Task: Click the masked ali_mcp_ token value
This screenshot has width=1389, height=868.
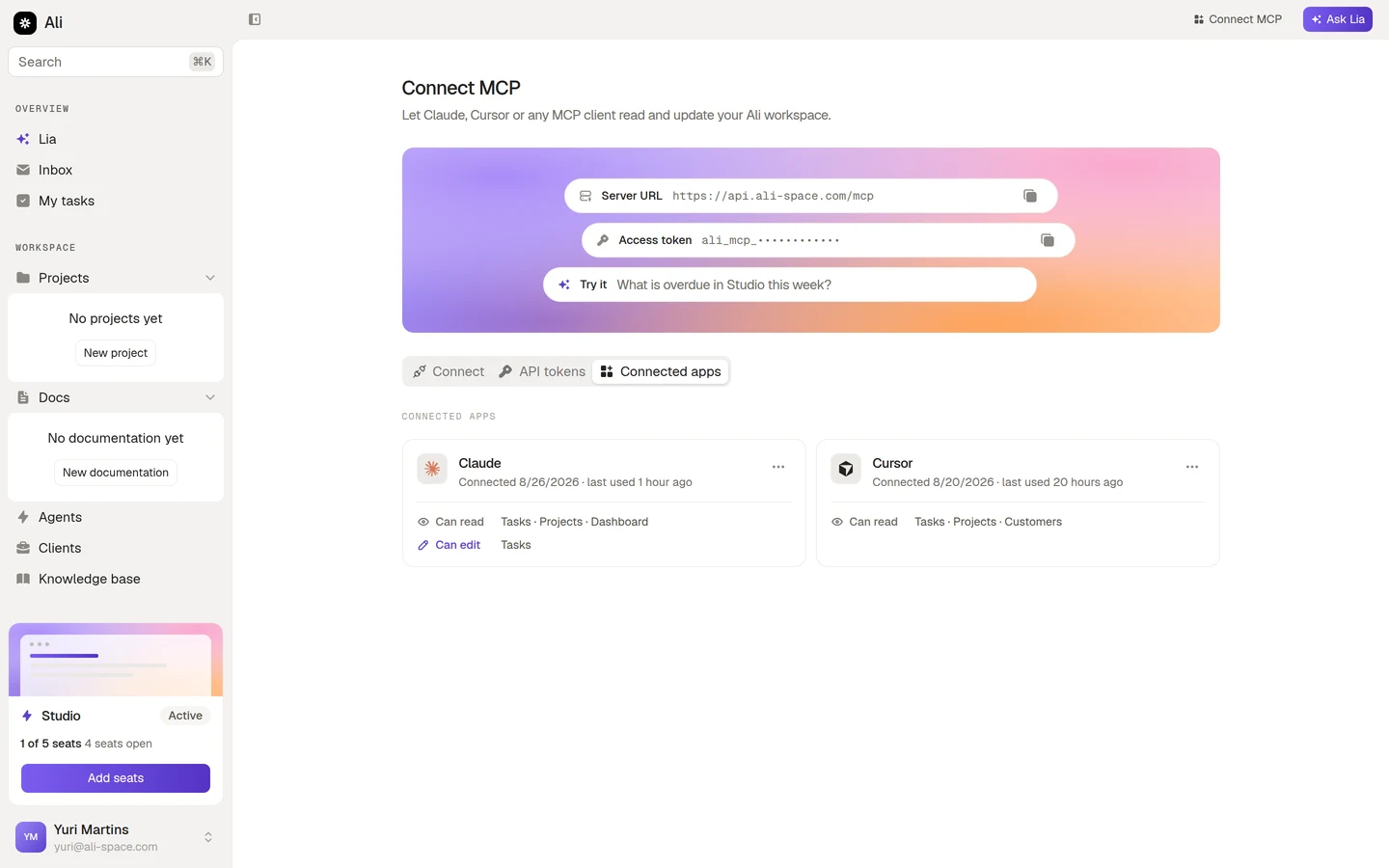Action: click(771, 240)
